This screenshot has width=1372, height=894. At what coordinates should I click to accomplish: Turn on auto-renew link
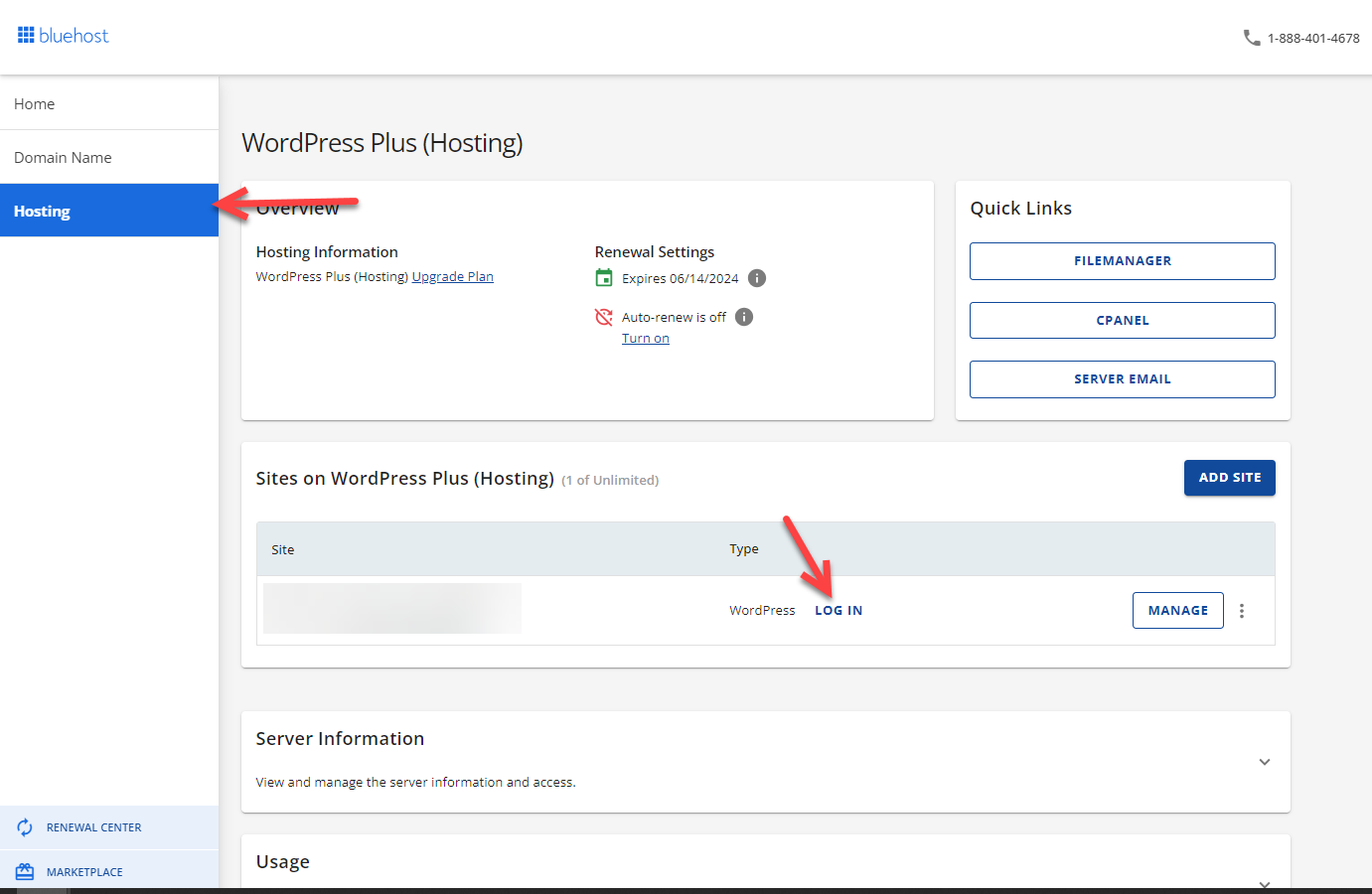click(x=646, y=339)
